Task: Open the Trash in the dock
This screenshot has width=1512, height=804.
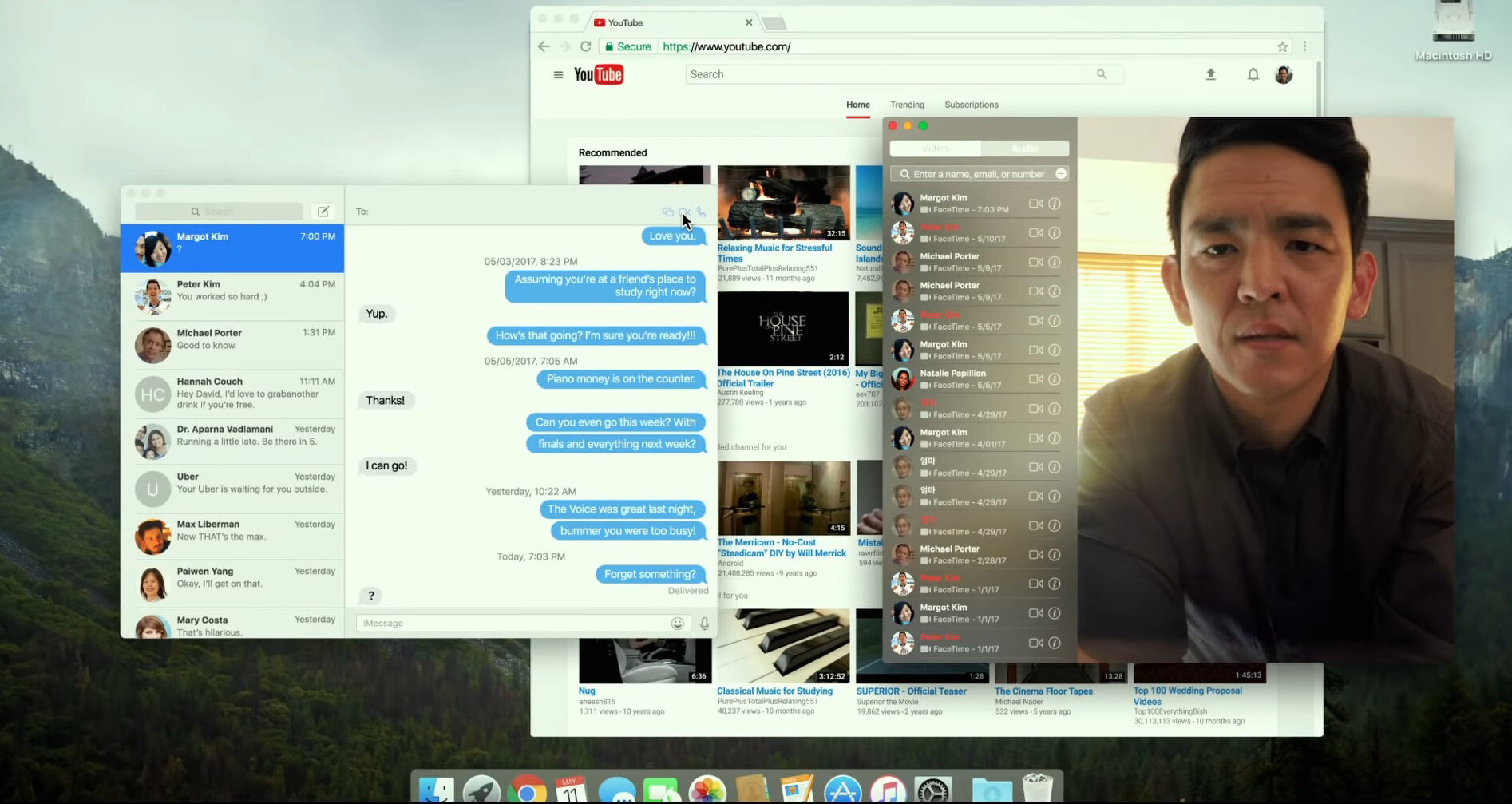Action: 1037,788
